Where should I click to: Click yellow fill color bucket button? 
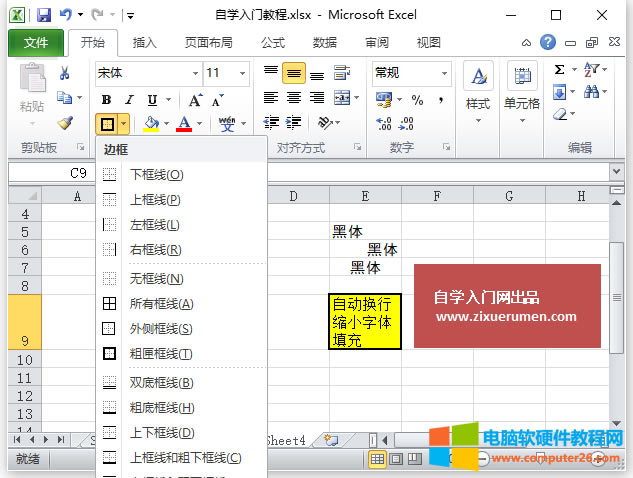(x=151, y=124)
